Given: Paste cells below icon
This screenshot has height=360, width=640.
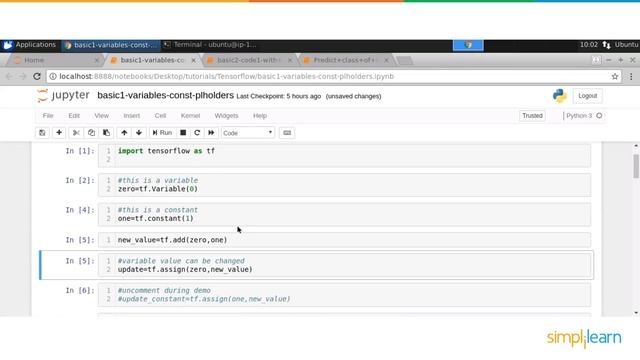Looking at the screenshot, I should [x=106, y=133].
